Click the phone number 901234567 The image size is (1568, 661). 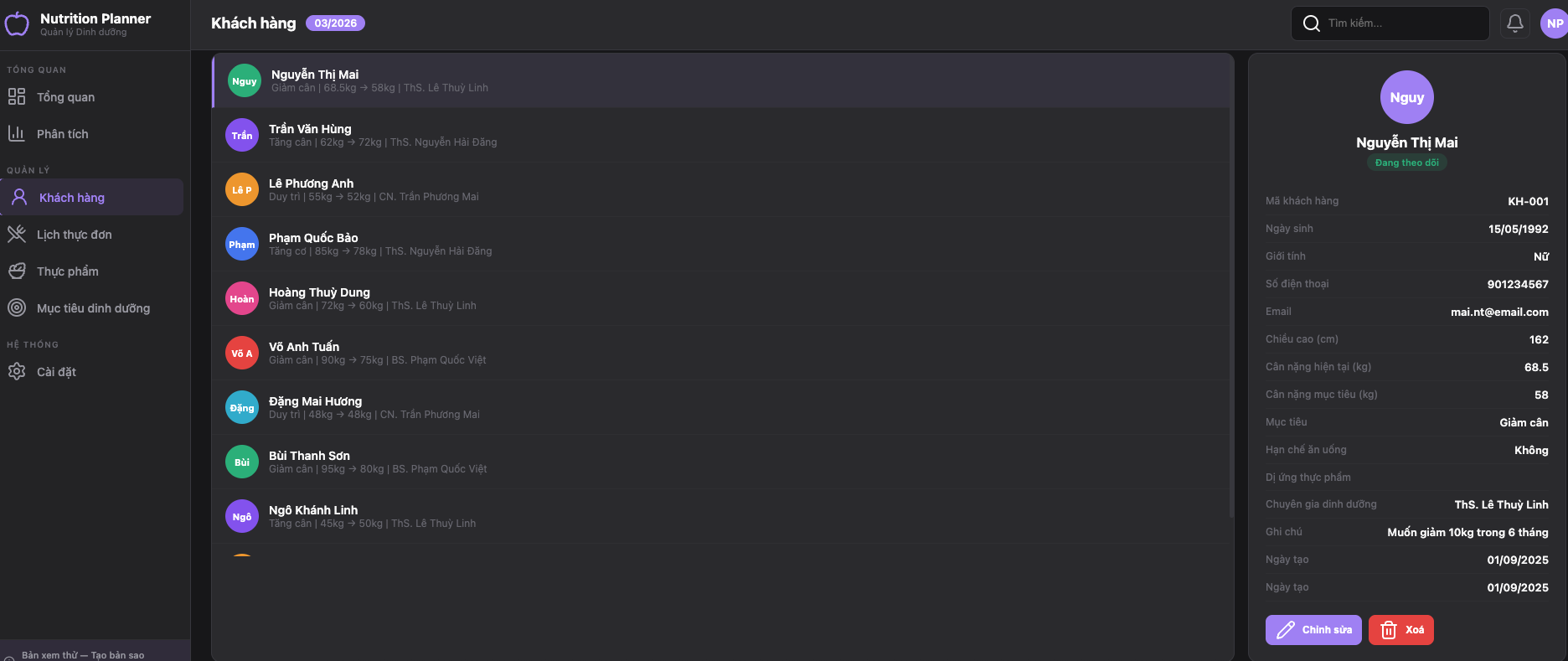coord(1518,284)
